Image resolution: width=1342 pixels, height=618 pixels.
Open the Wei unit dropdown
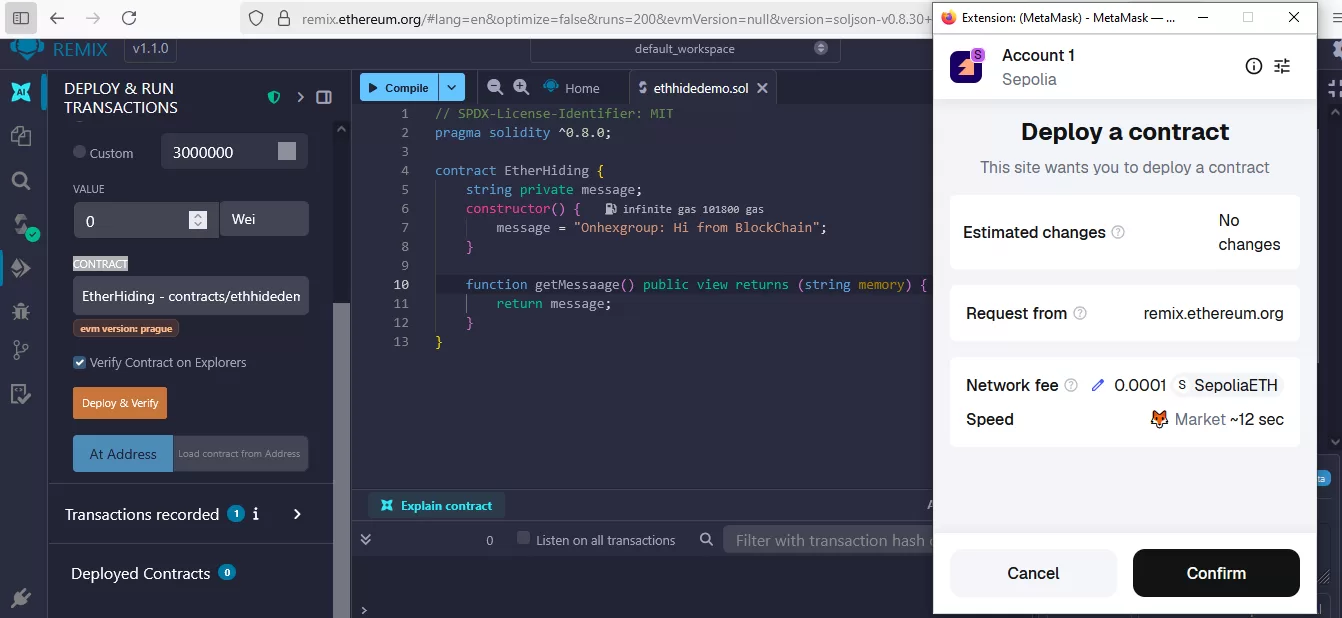[x=264, y=219]
